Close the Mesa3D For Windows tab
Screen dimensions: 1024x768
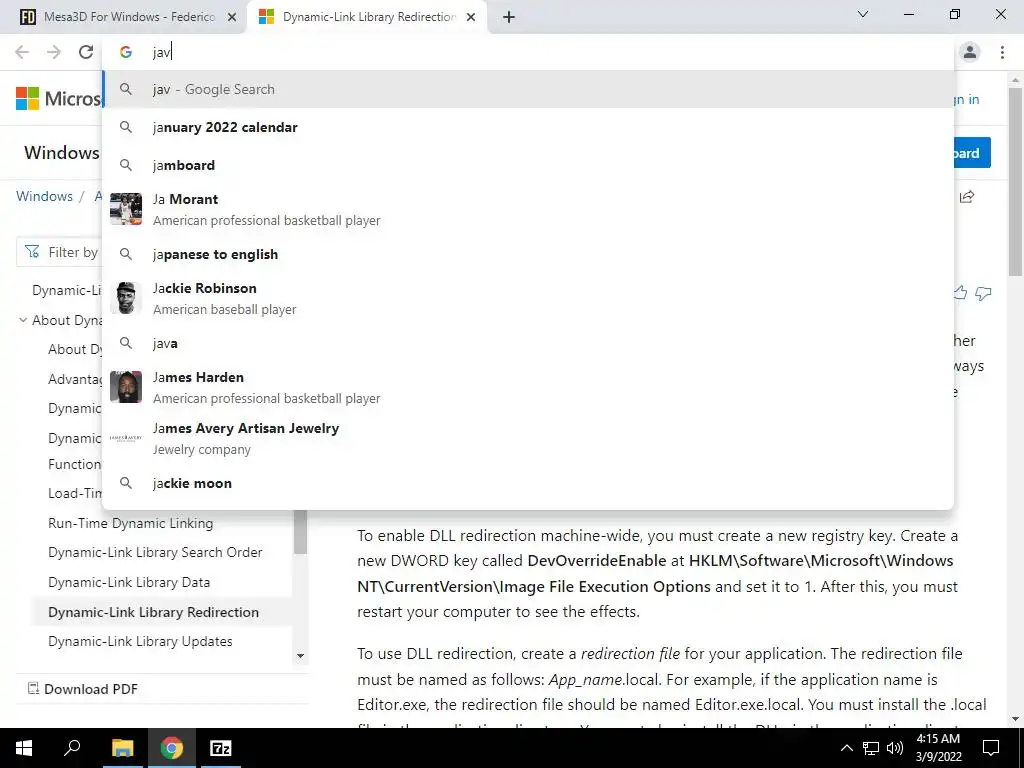[232, 17]
